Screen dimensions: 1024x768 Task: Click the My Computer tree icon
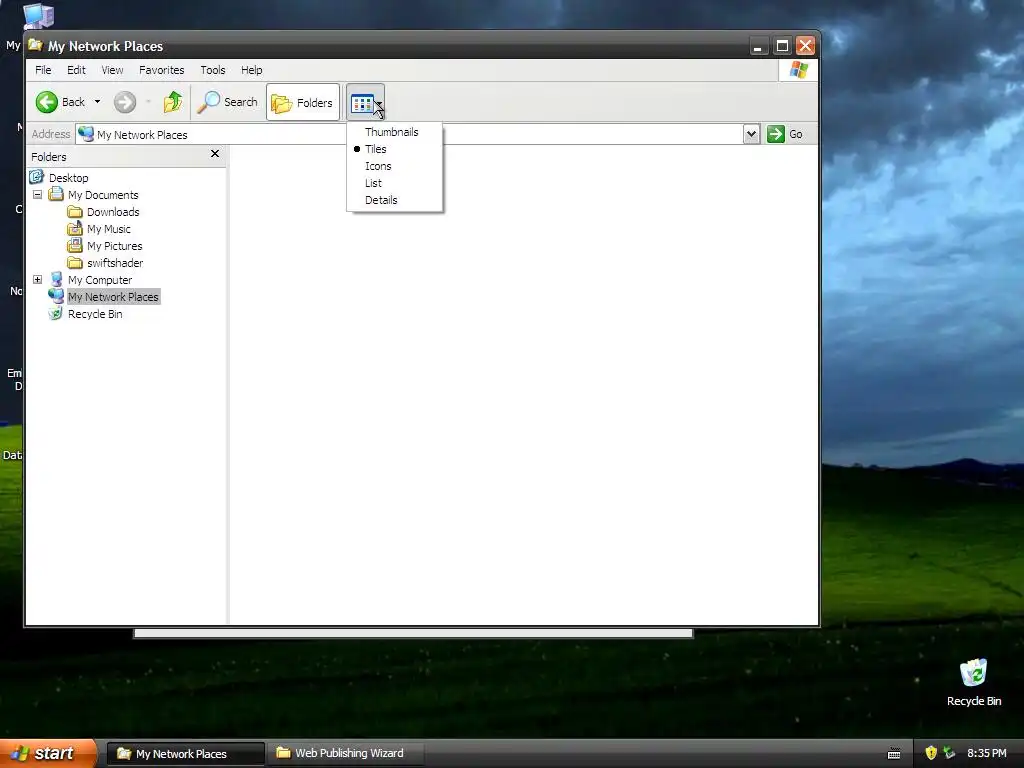pyautogui.click(x=56, y=280)
